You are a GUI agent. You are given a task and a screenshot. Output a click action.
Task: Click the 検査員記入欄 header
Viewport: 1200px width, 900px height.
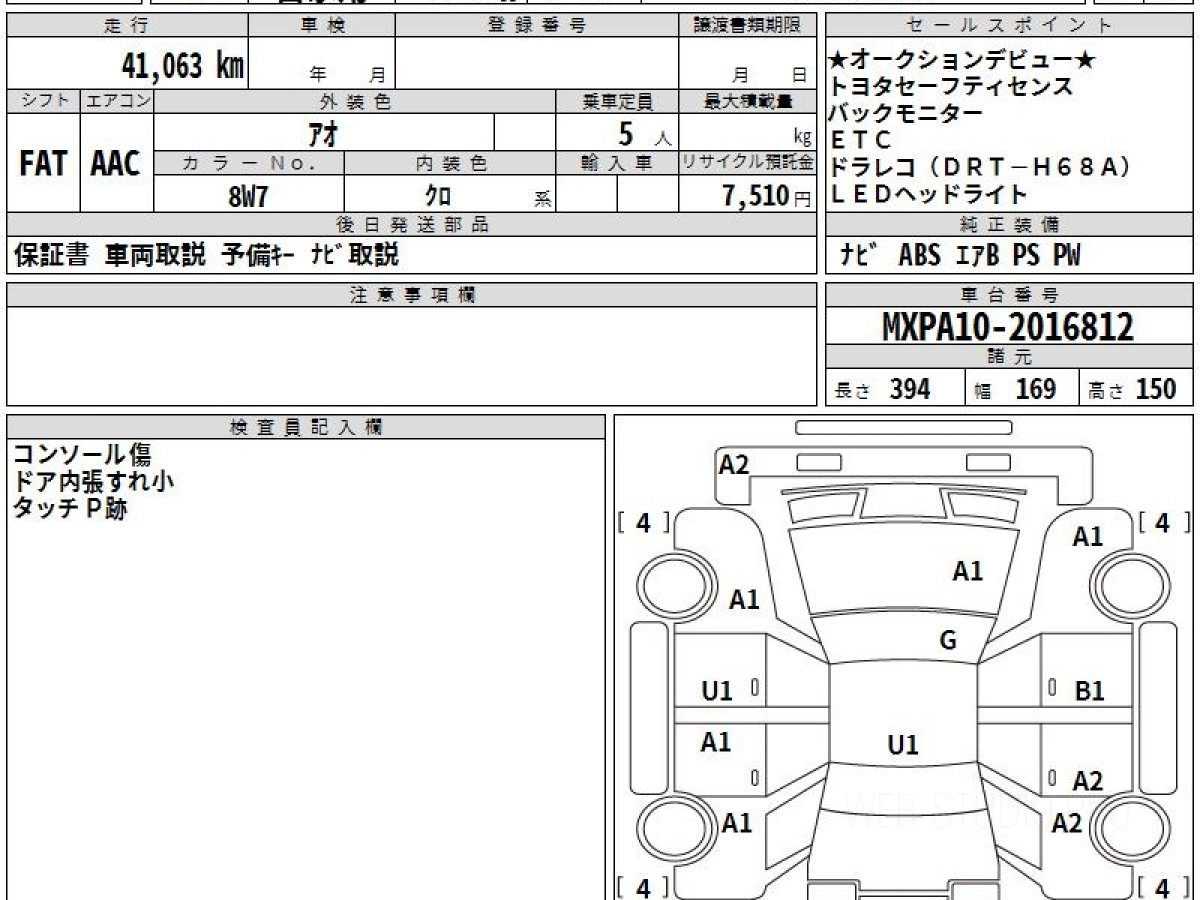tap(306, 426)
